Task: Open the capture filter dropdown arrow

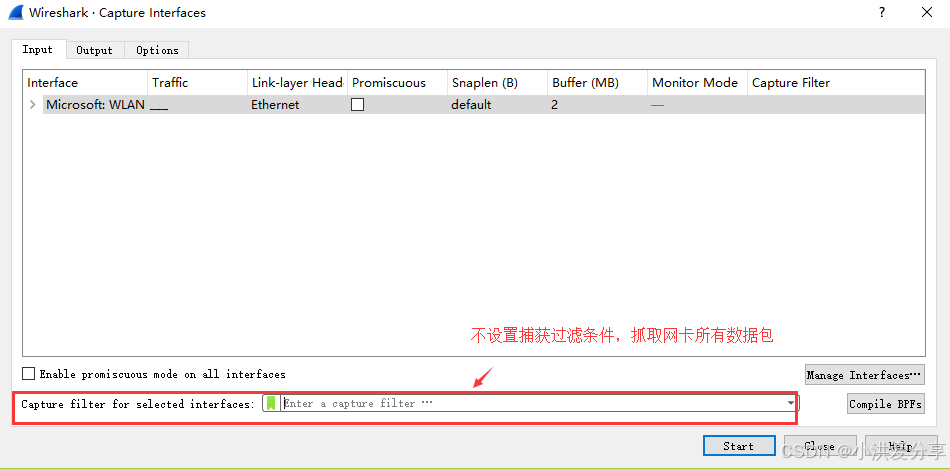Action: point(791,404)
